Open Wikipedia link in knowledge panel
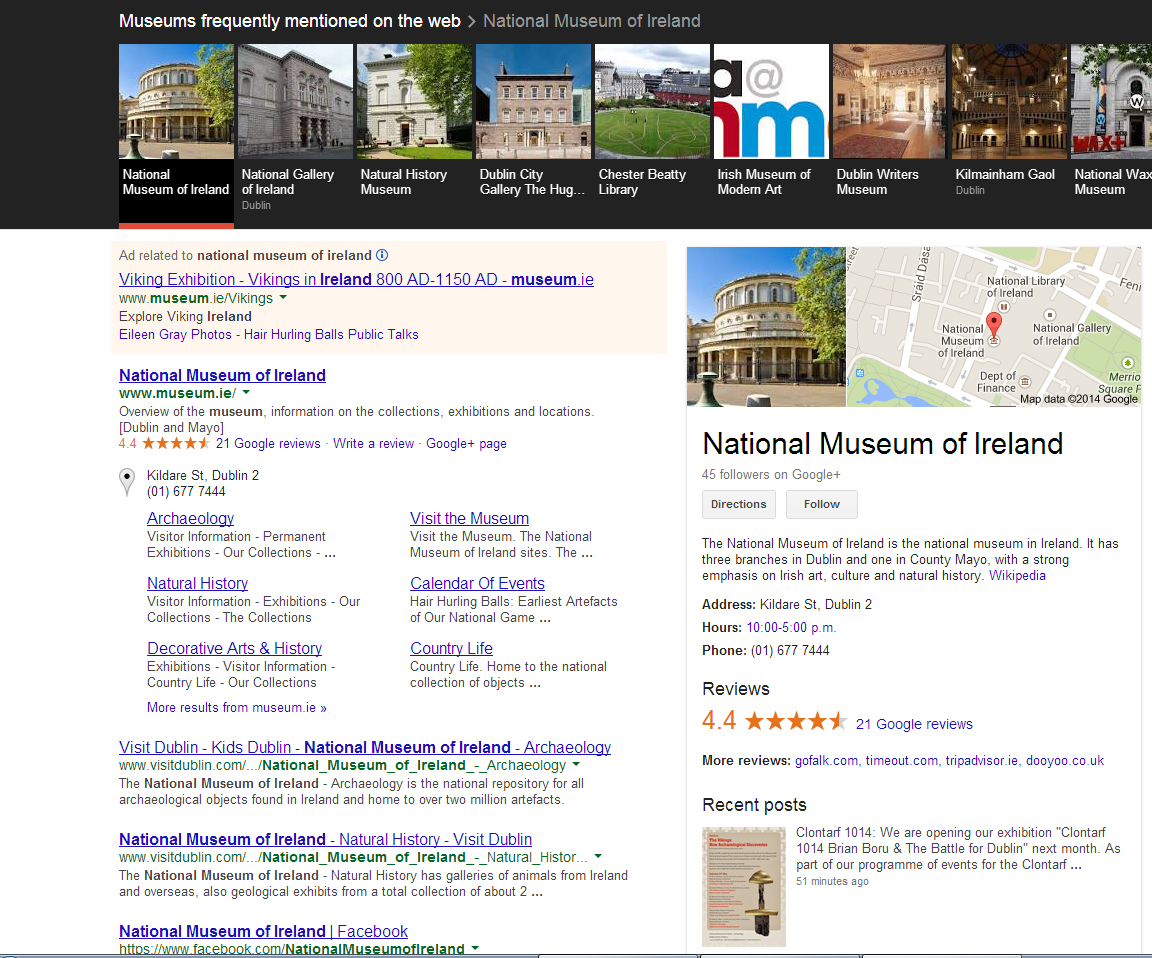Image resolution: width=1152 pixels, height=958 pixels. [1017, 575]
